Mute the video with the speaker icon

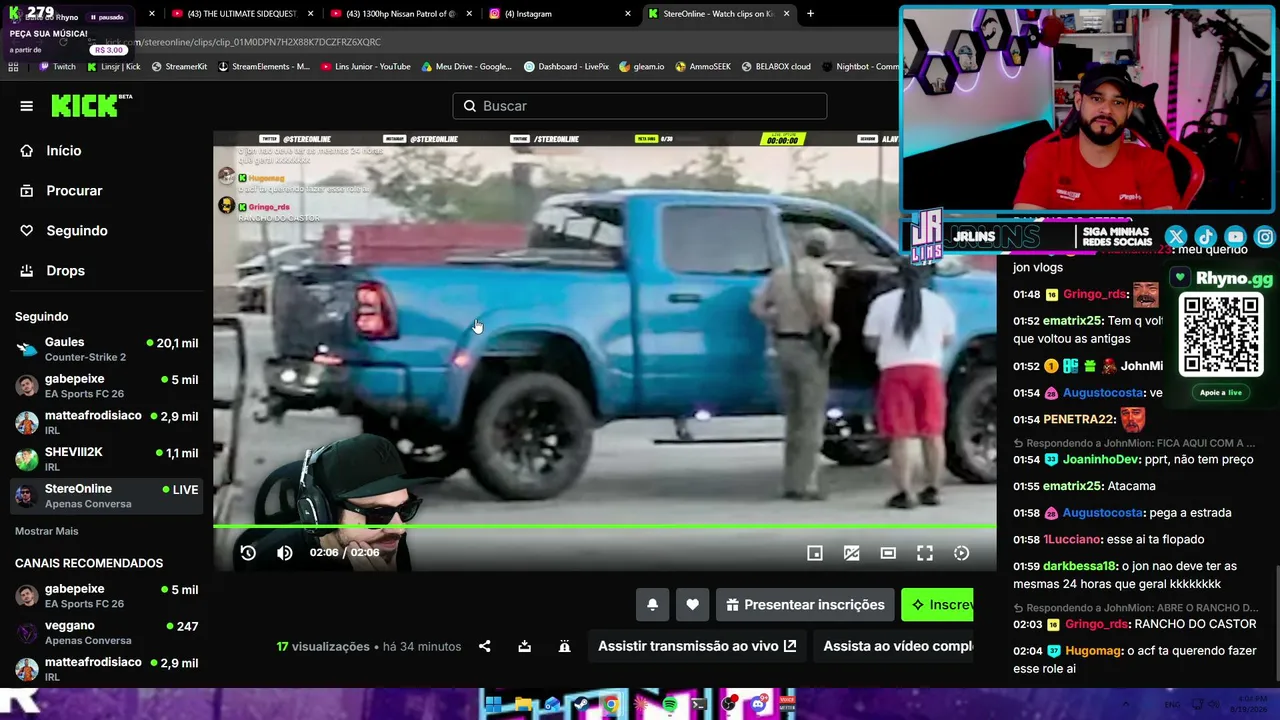pyautogui.click(x=285, y=553)
